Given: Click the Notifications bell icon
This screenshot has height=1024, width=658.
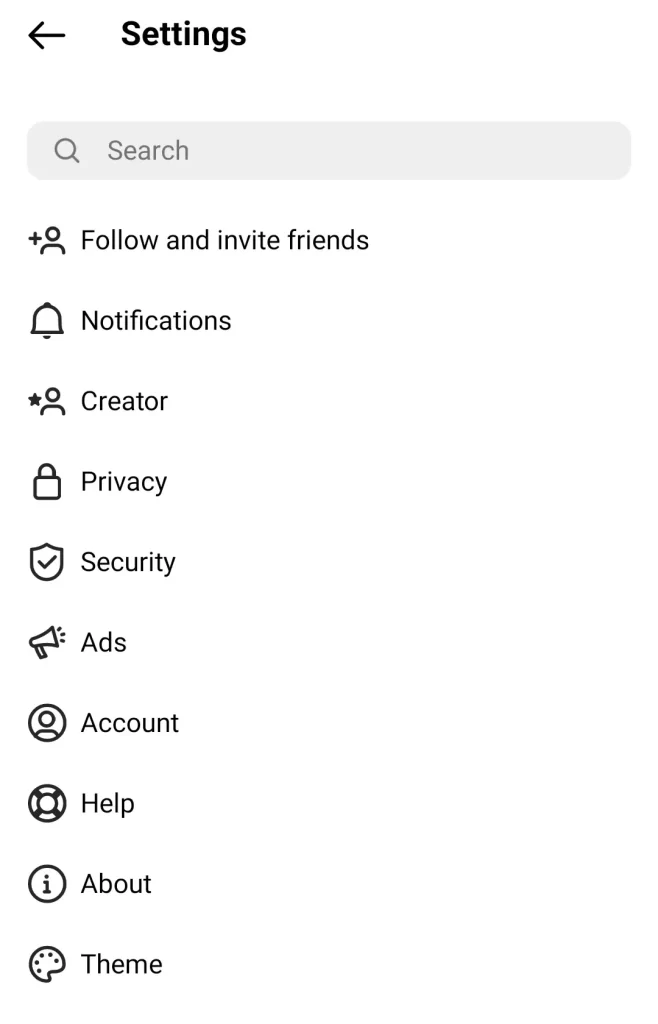Looking at the screenshot, I should point(47,321).
